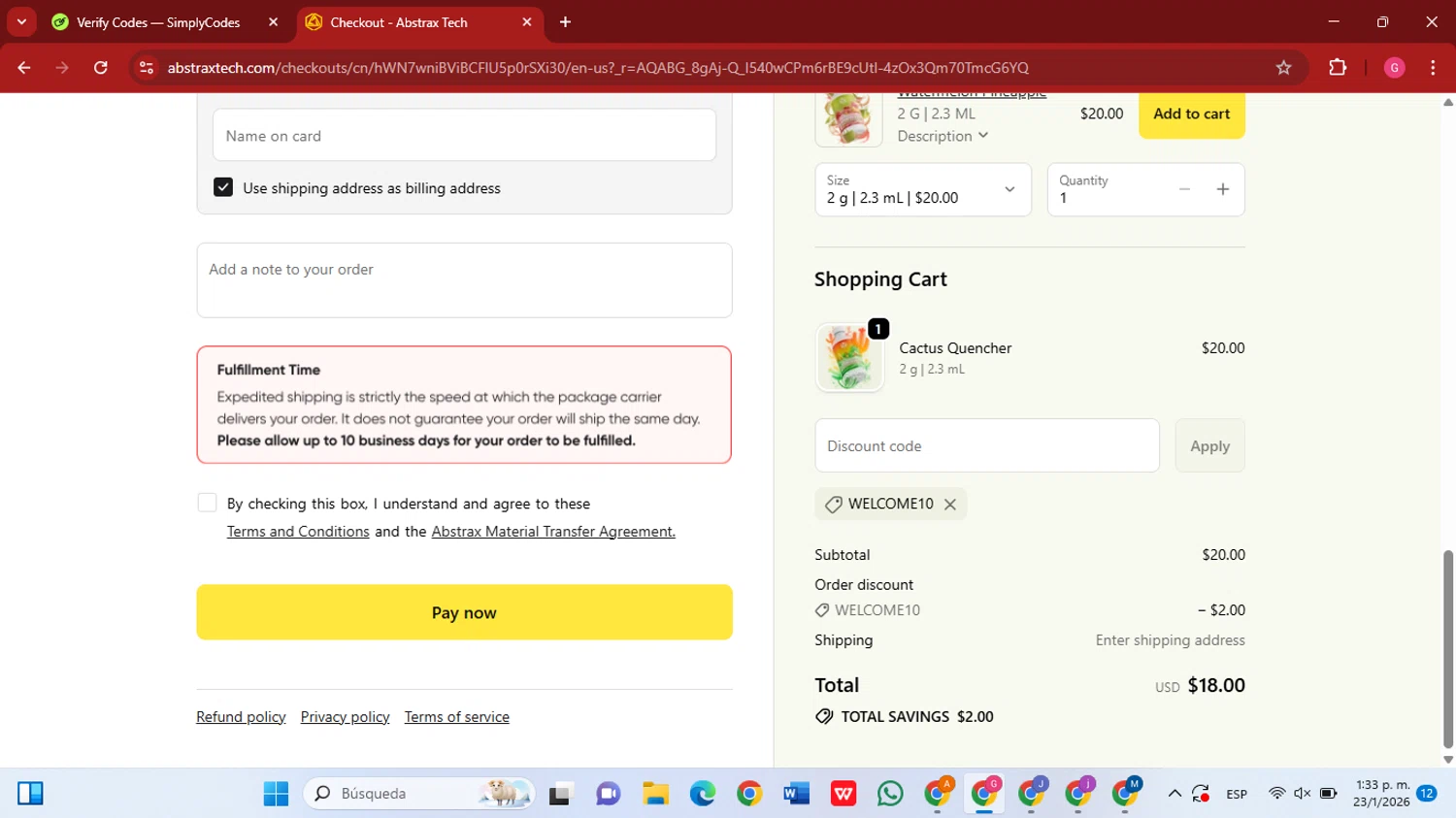
Task: Open the Windows Start menu
Action: click(x=276, y=794)
